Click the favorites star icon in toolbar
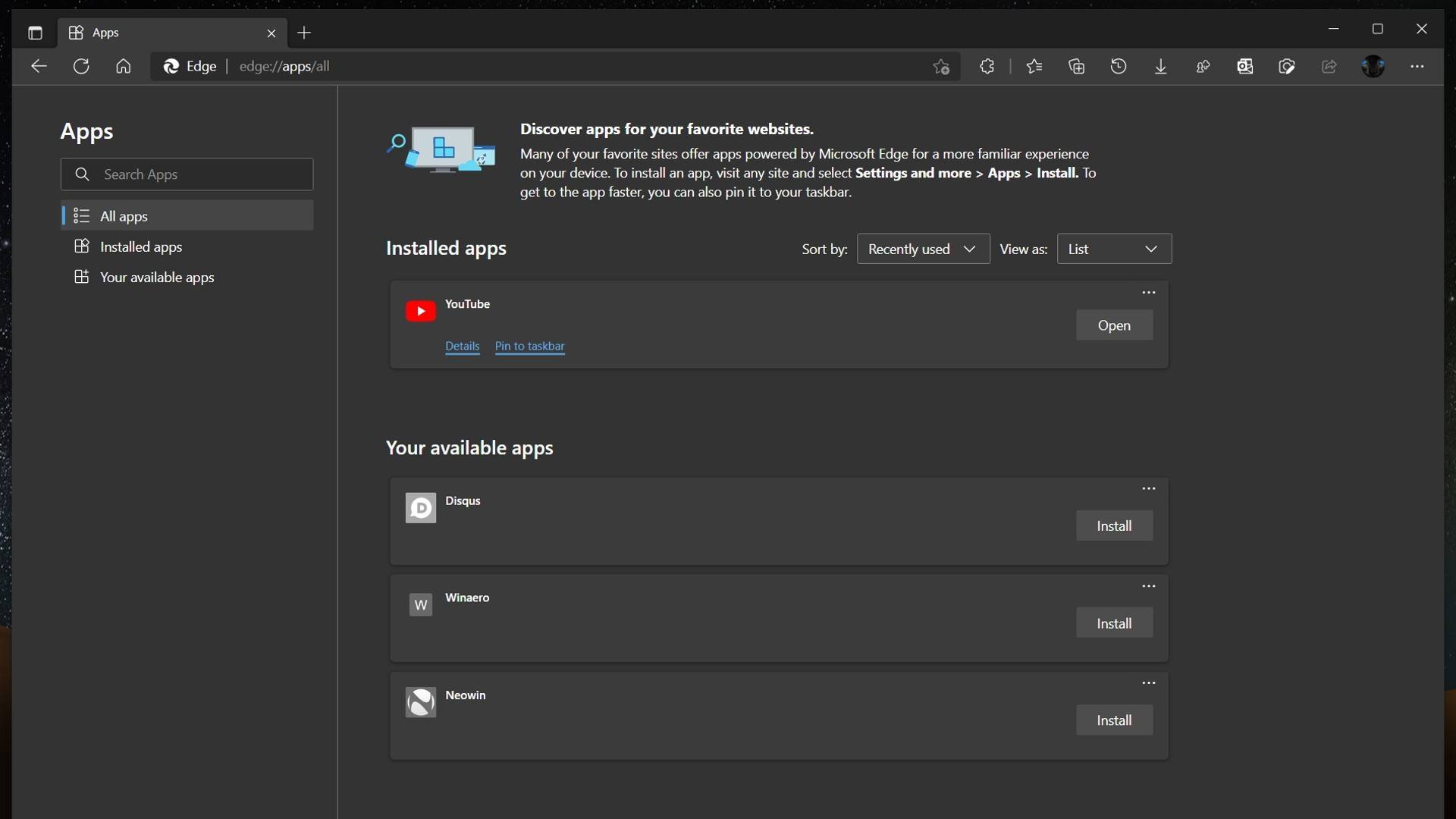Screen dimensions: 1456x819 [x=1033, y=66]
